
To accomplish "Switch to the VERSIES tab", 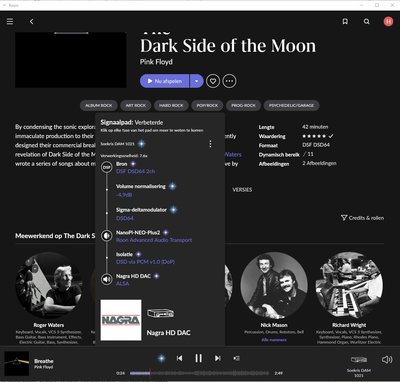I will pyautogui.click(x=242, y=190).
